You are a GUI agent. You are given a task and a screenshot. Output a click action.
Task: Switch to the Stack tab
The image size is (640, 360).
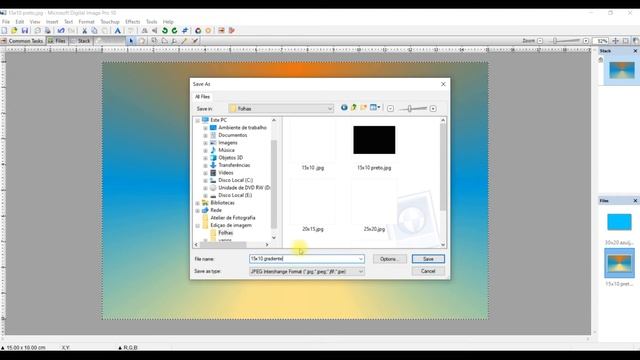pyautogui.click(x=81, y=41)
